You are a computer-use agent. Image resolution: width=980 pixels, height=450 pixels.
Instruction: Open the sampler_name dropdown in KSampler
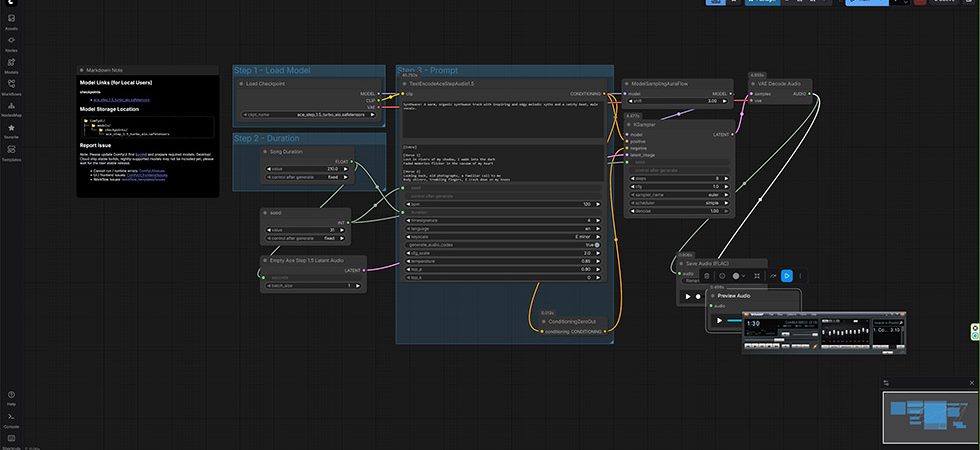tap(678, 196)
